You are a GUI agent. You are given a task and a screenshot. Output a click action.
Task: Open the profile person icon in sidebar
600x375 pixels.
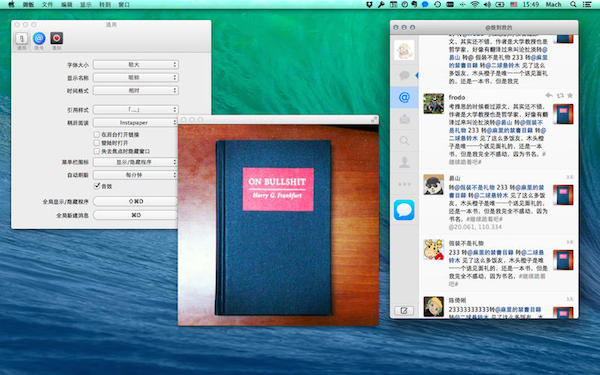404,162
